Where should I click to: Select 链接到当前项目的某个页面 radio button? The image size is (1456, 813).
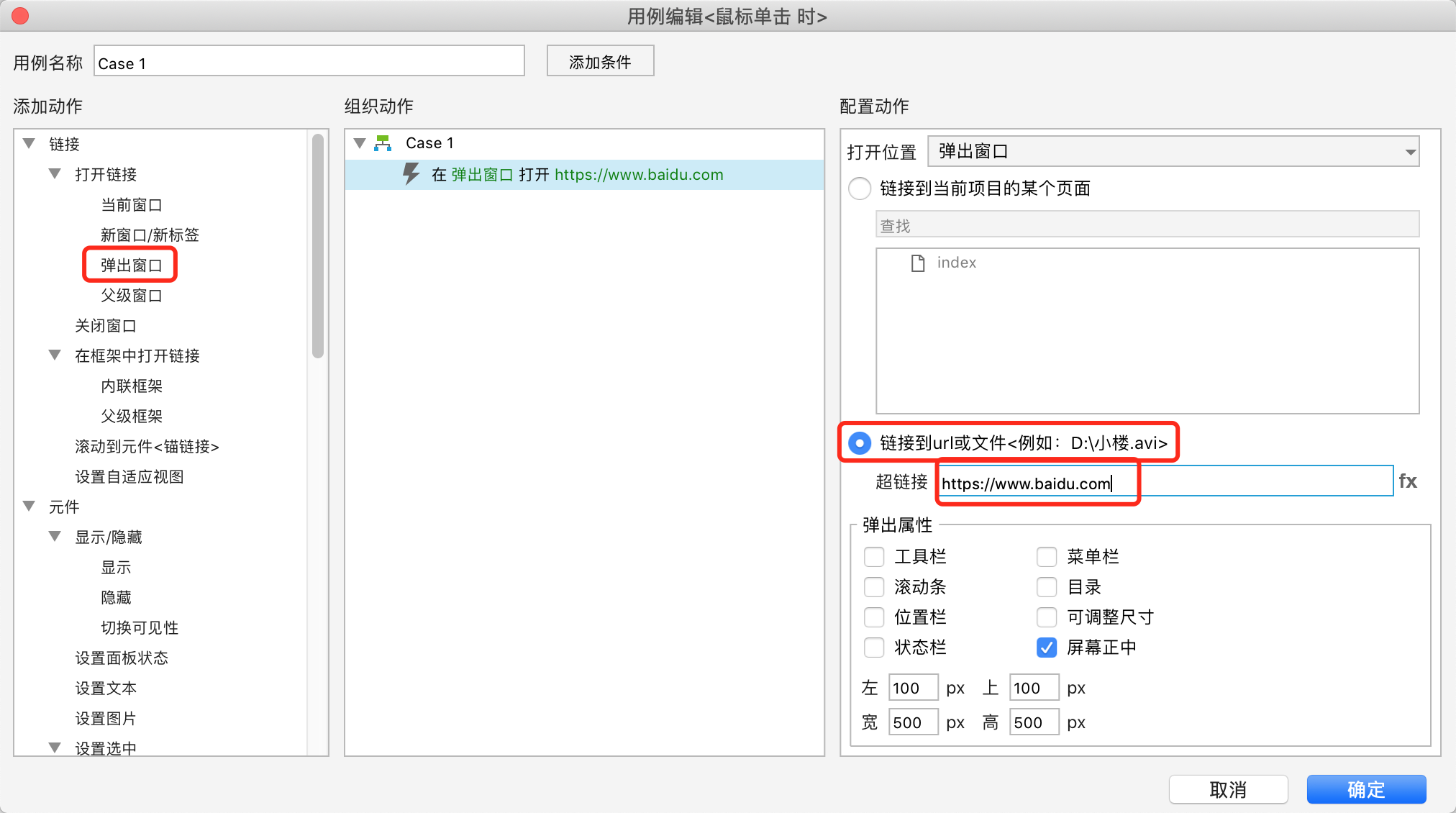tap(860, 189)
